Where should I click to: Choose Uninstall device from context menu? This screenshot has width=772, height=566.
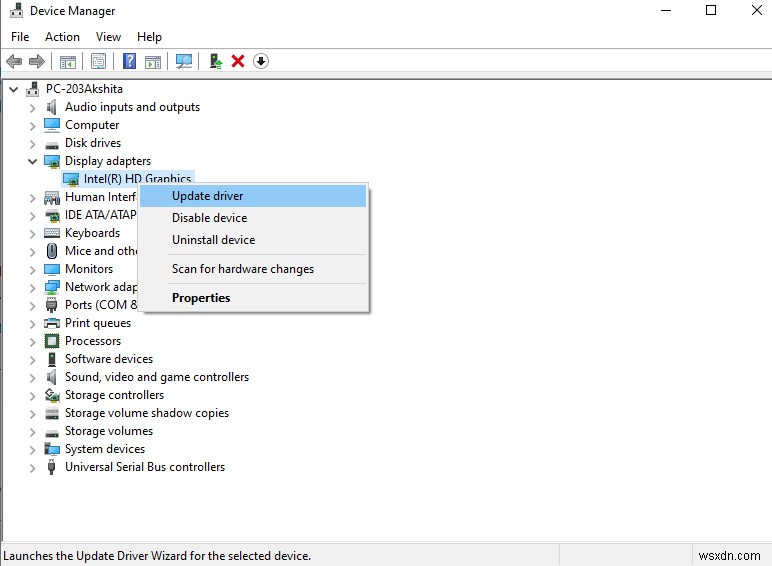[253, 240]
